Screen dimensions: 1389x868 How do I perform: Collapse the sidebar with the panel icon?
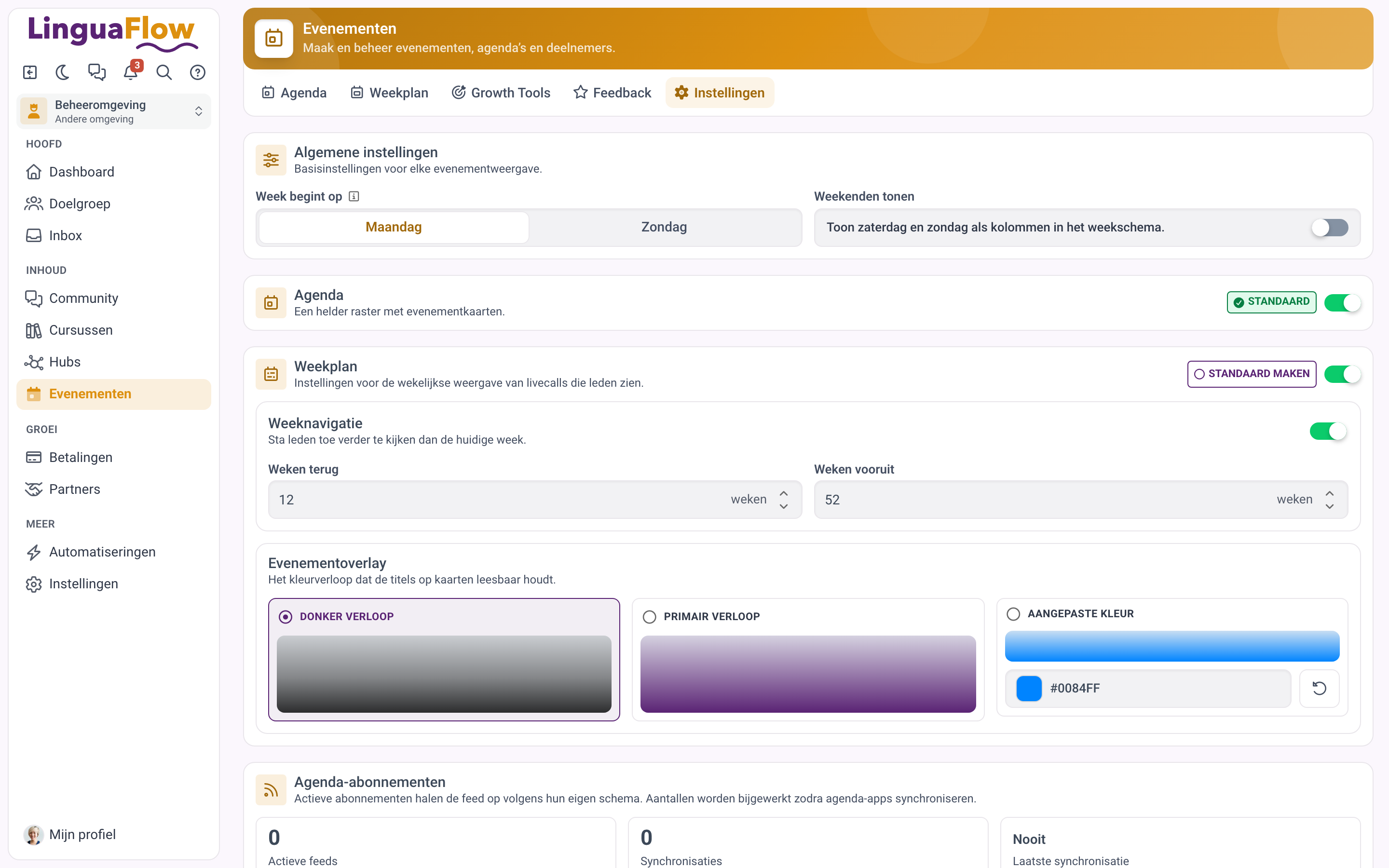(x=30, y=72)
